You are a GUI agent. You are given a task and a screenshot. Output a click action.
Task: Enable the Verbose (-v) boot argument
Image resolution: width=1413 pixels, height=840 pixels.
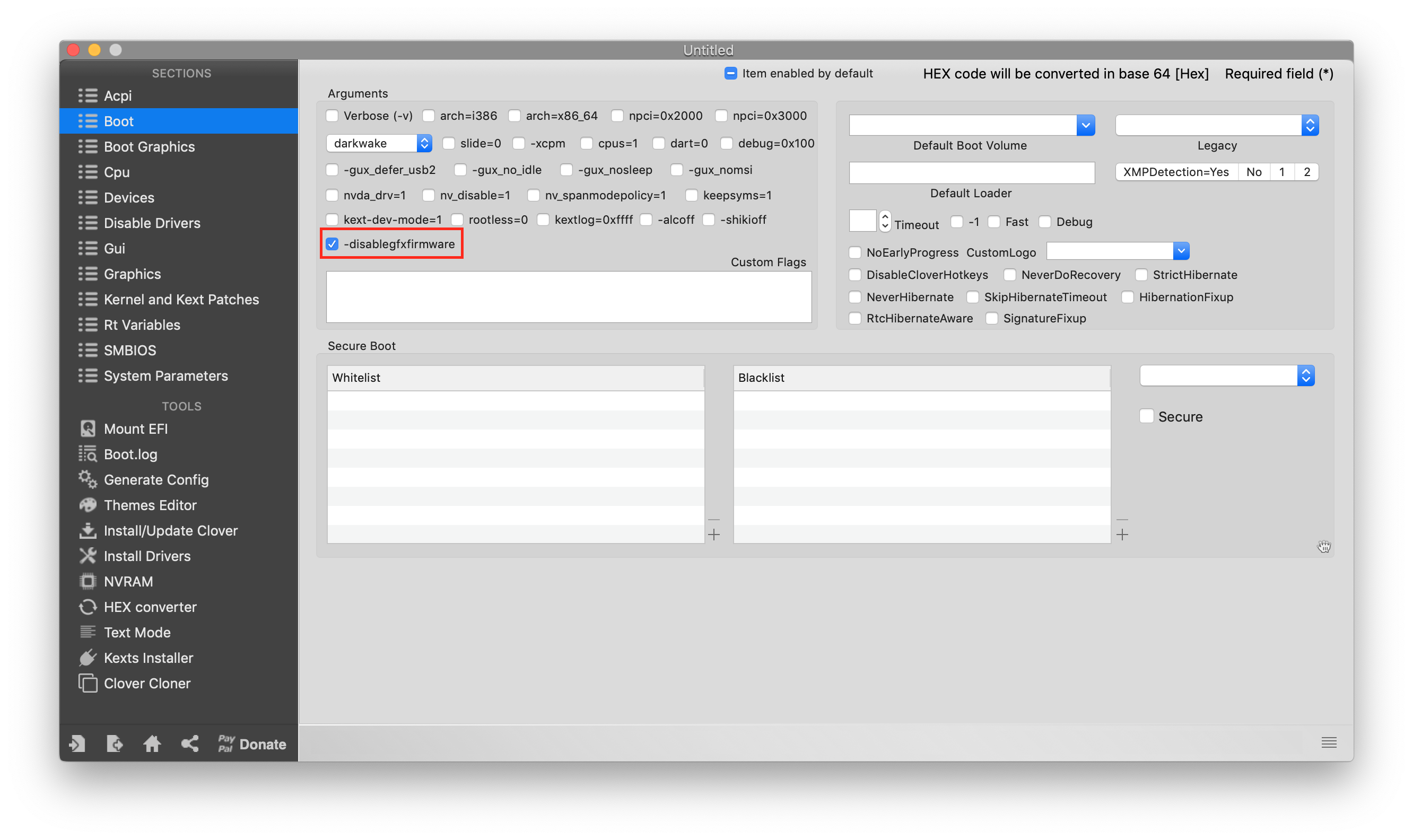tap(332, 116)
